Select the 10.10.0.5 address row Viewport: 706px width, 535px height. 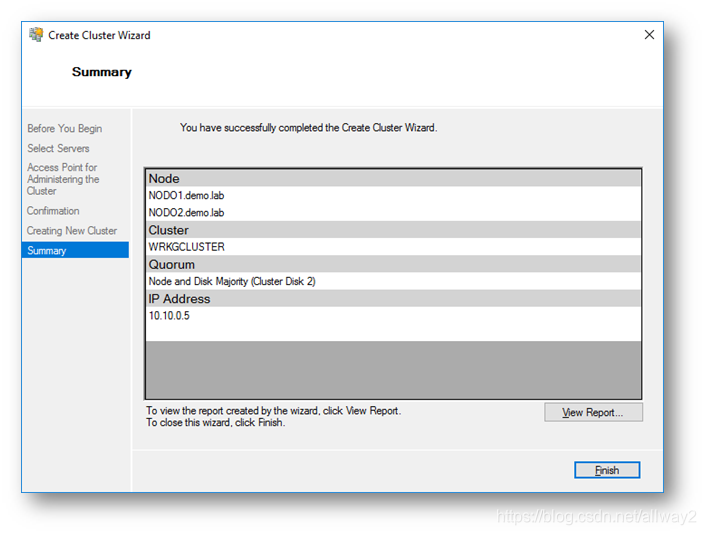(394, 315)
